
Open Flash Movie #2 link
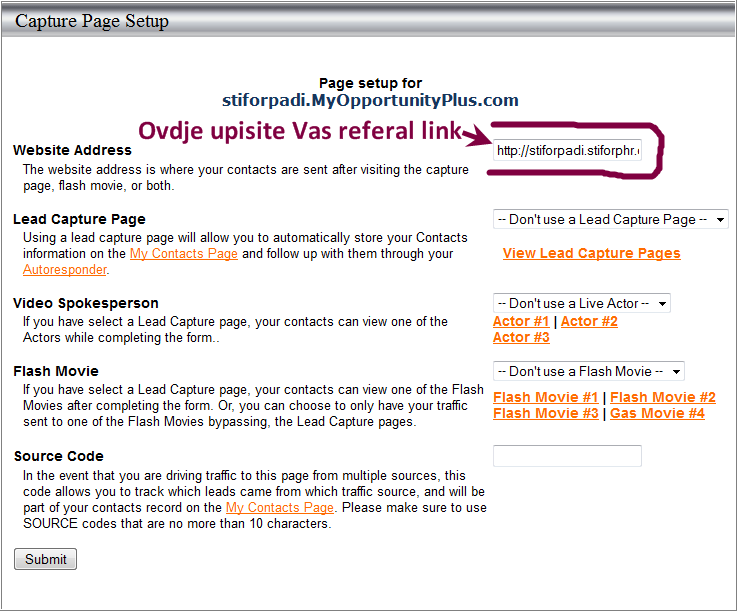click(663, 397)
